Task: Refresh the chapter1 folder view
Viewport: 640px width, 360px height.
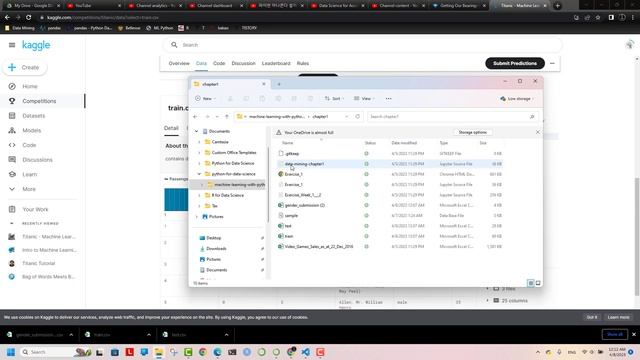Action: (x=358, y=117)
